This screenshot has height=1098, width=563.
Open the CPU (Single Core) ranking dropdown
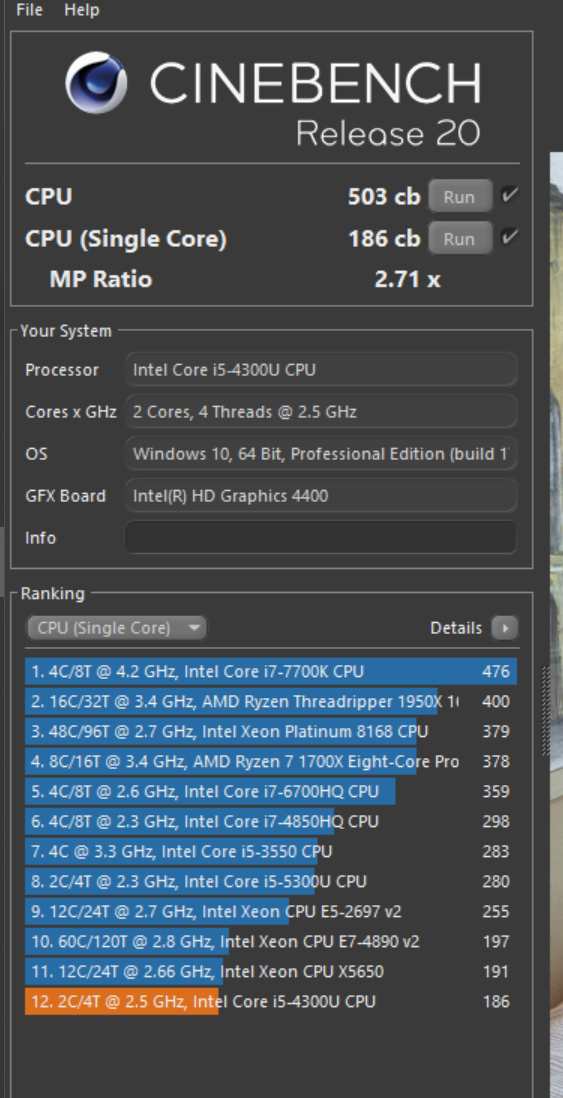click(116, 627)
